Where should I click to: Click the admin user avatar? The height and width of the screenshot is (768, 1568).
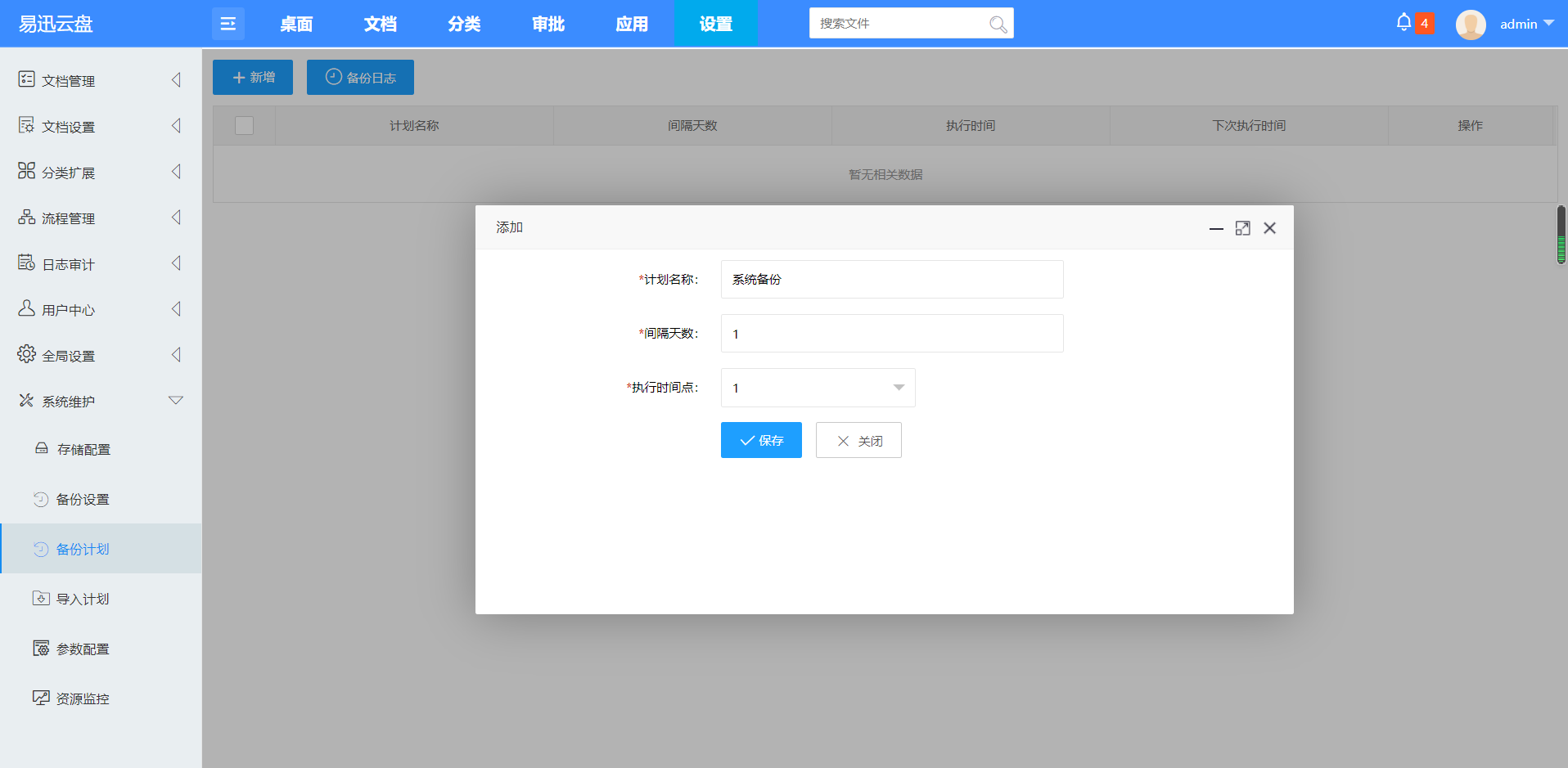click(1471, 25)
